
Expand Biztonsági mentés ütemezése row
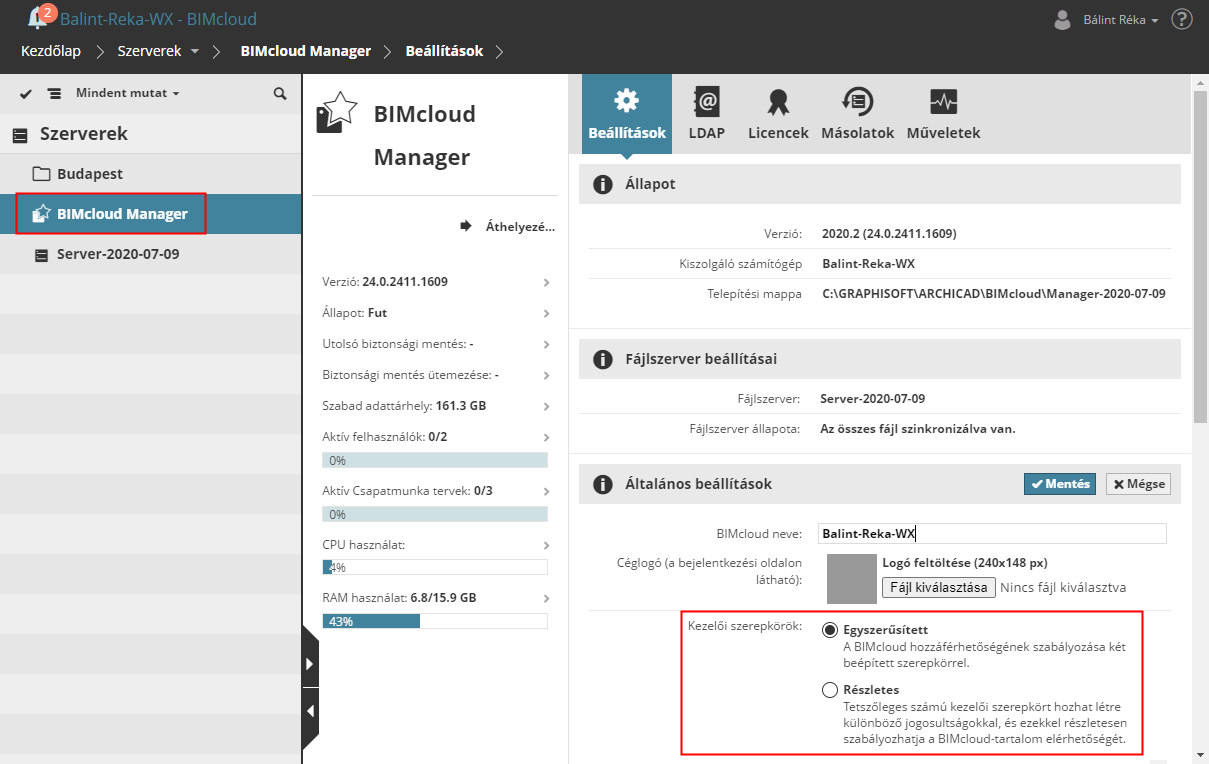pos(436,375)
